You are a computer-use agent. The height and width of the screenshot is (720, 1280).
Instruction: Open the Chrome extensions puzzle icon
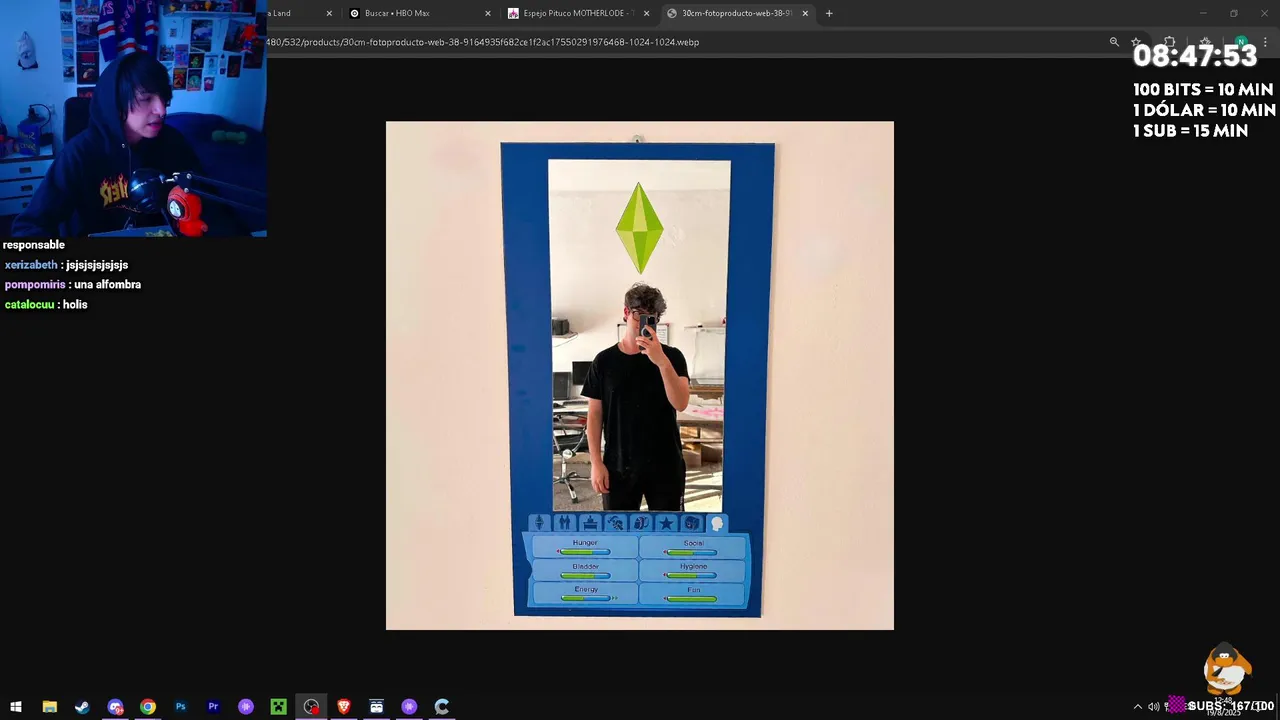(x=1169, y=42)
